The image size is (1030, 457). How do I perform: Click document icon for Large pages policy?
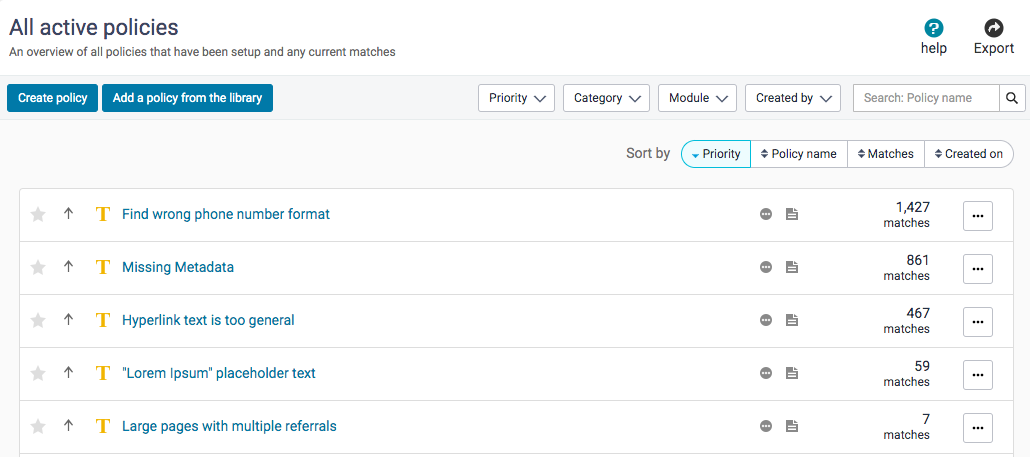pyautogui.click(x=791, y=426)
